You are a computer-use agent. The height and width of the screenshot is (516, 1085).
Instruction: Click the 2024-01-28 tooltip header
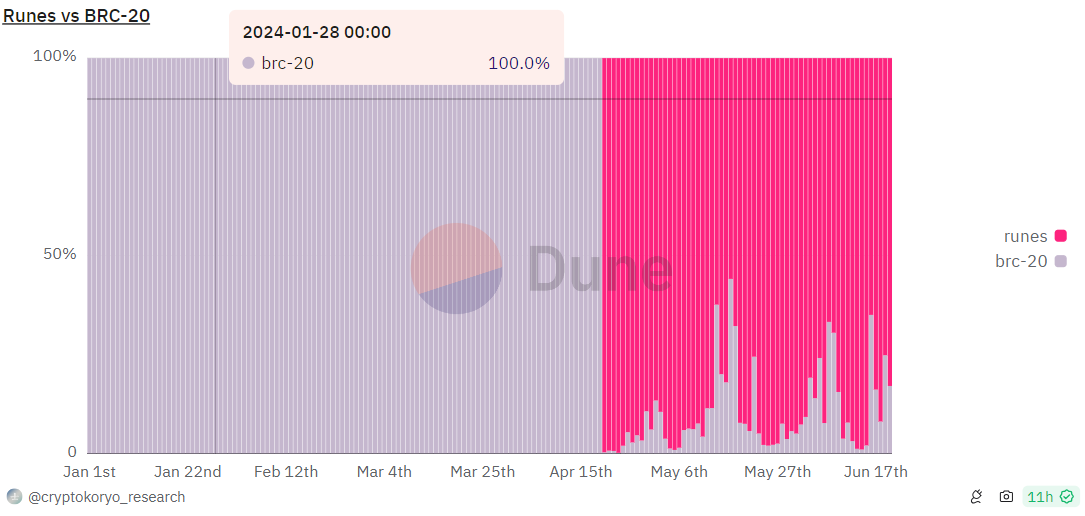click(x=317, y=32)
